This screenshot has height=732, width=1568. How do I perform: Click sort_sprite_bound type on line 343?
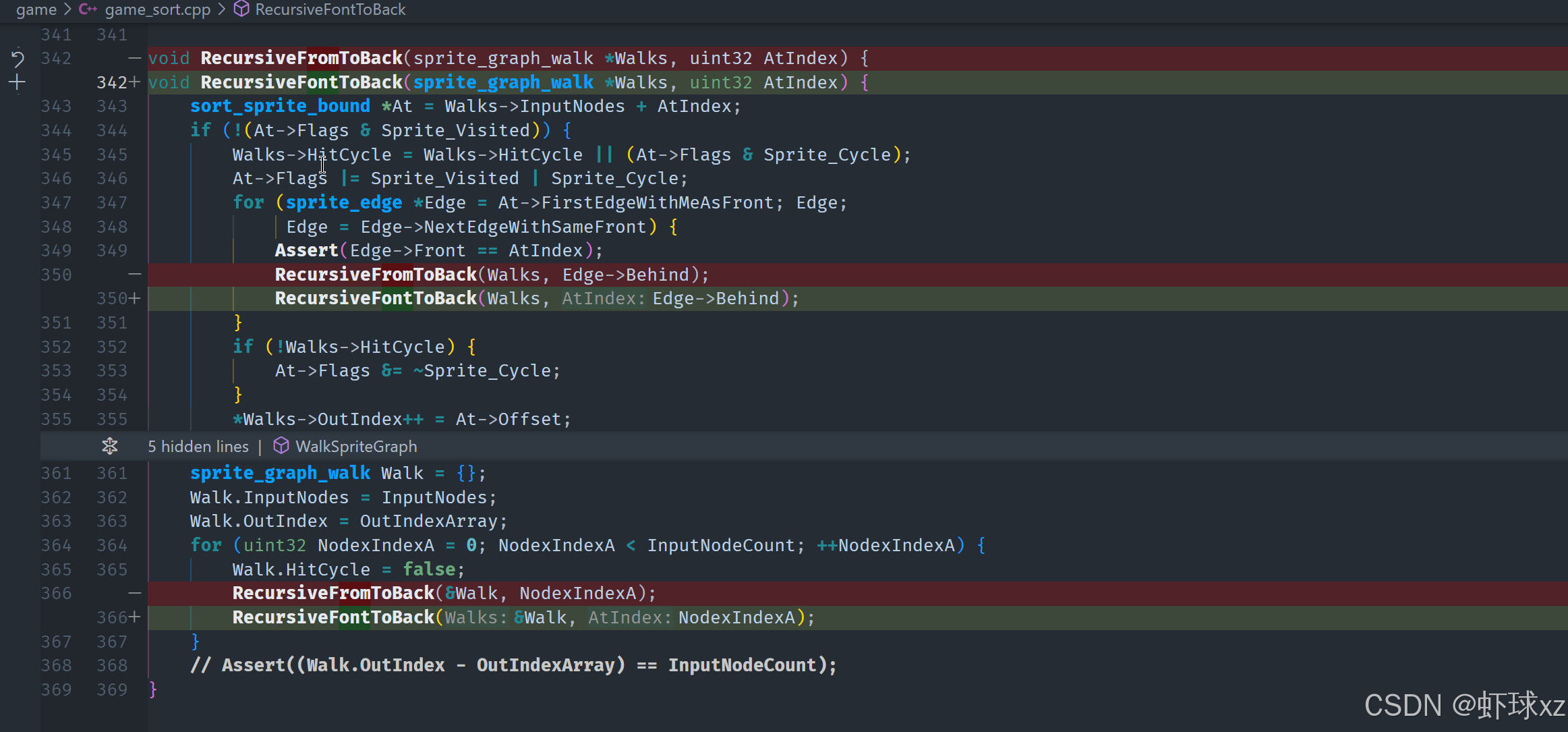[280, 106]
